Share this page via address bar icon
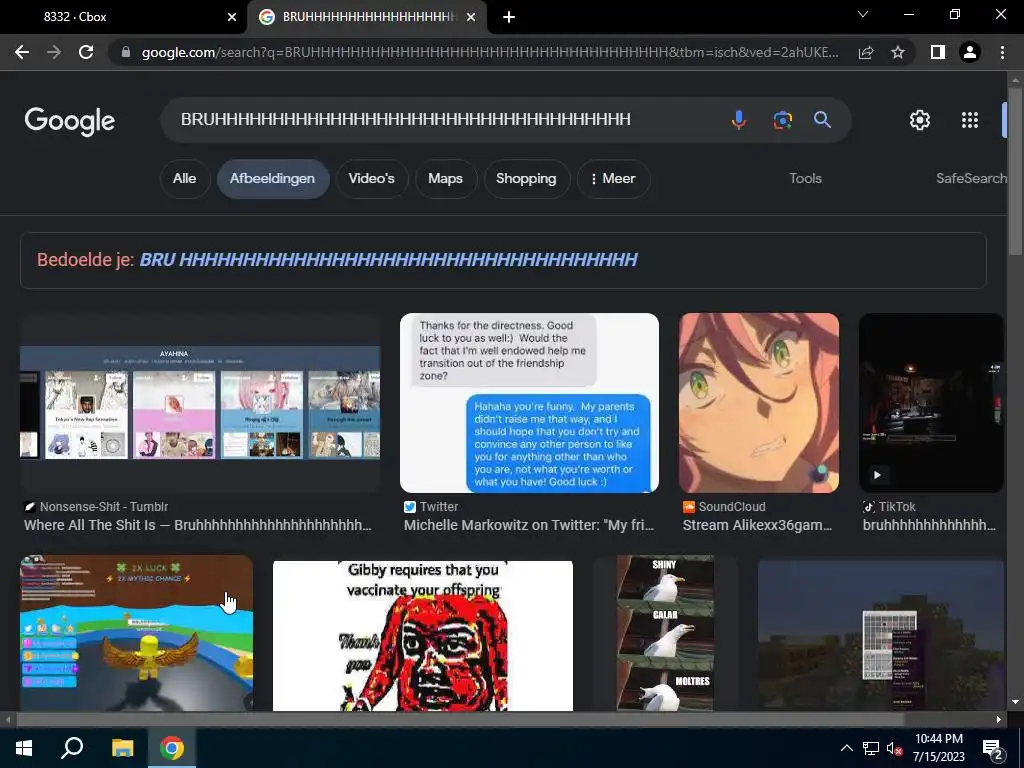The width and height of the screenshot is (1024, 768). click(x=866, y=52)
